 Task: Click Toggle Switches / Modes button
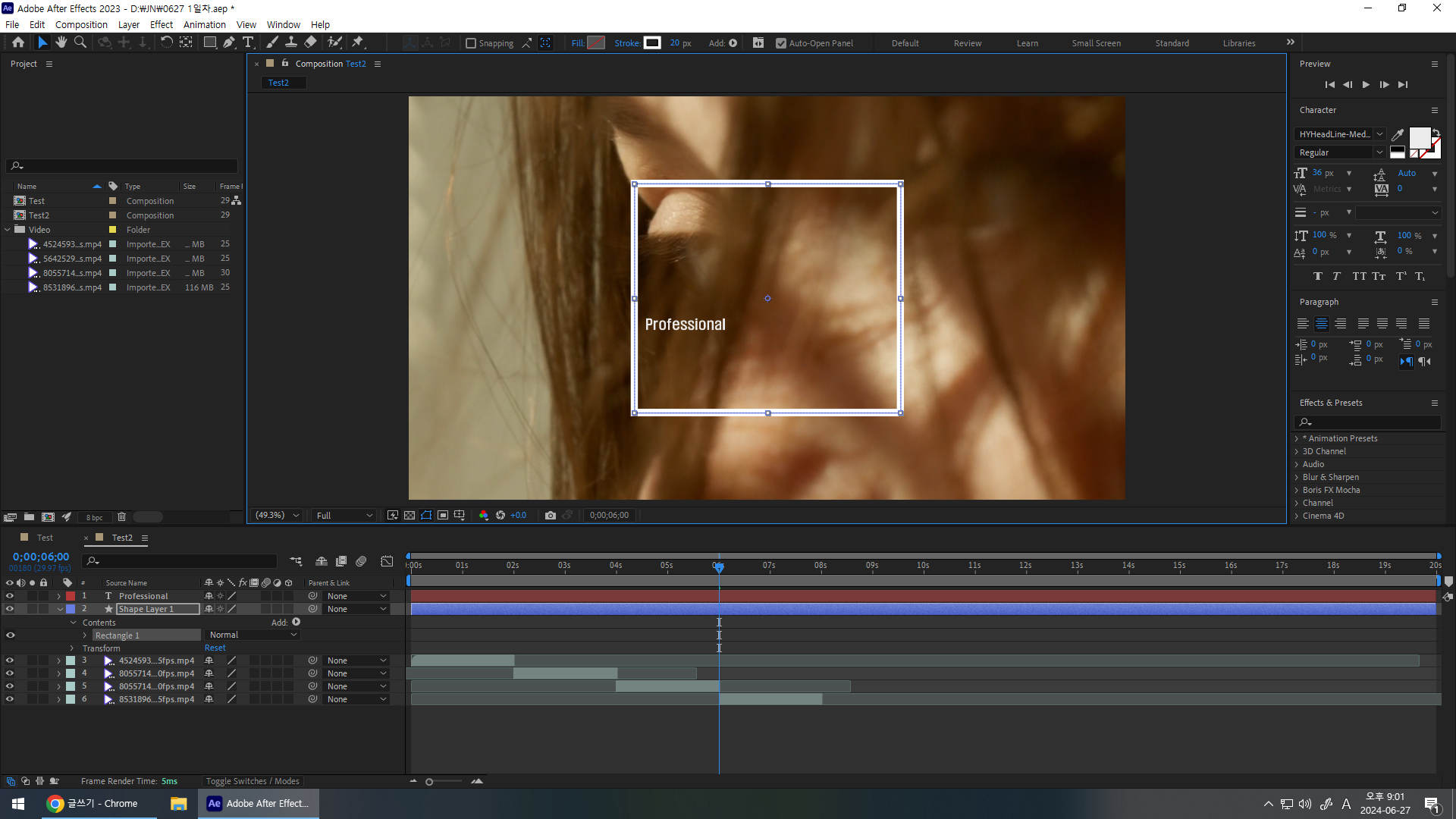click(253, 781)
